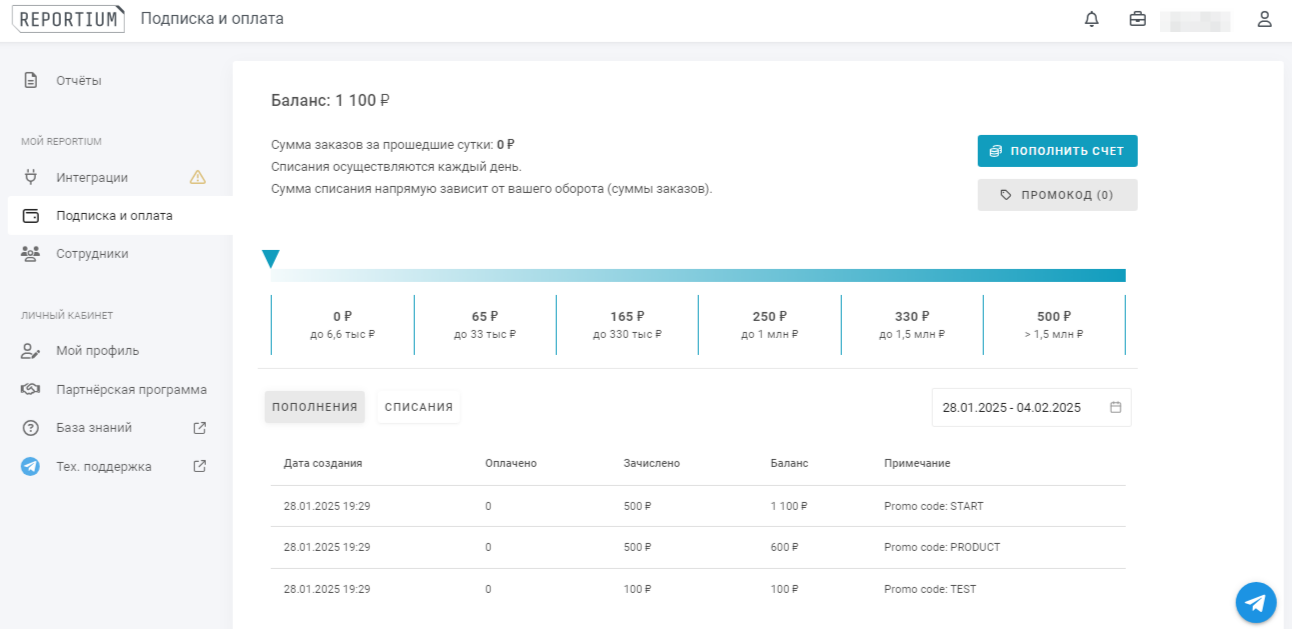Open the Отчёты section

[x=78, y=81]
